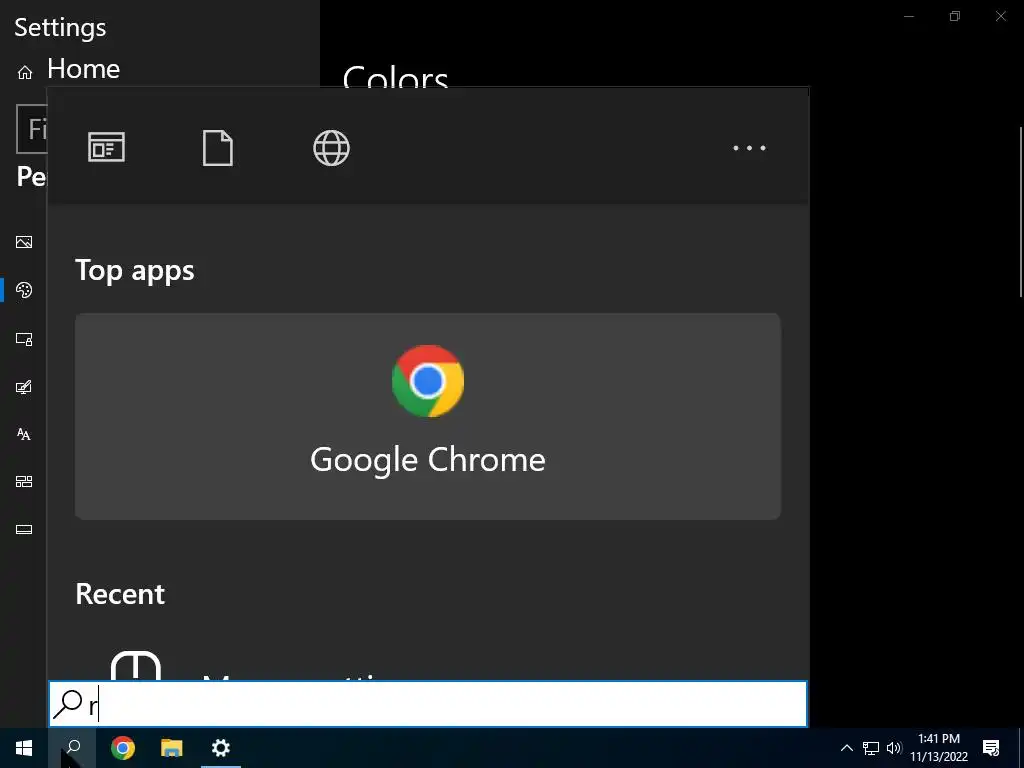Click the Settings find box
Viewport: 1024px width, 768px height.
coord(31,129)
